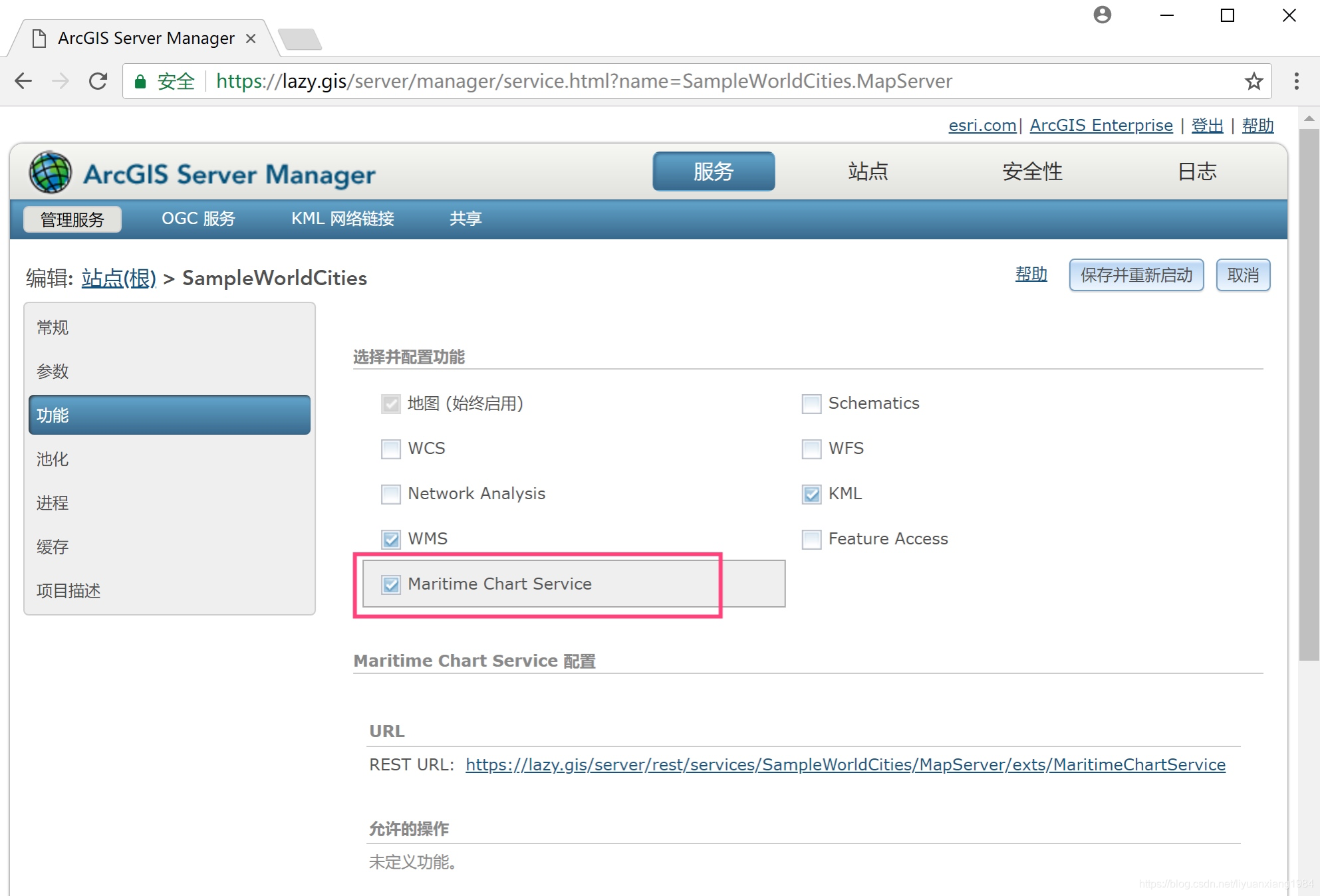
Task: Click the browser forward arrow
Action: click(x=61, y=81)
